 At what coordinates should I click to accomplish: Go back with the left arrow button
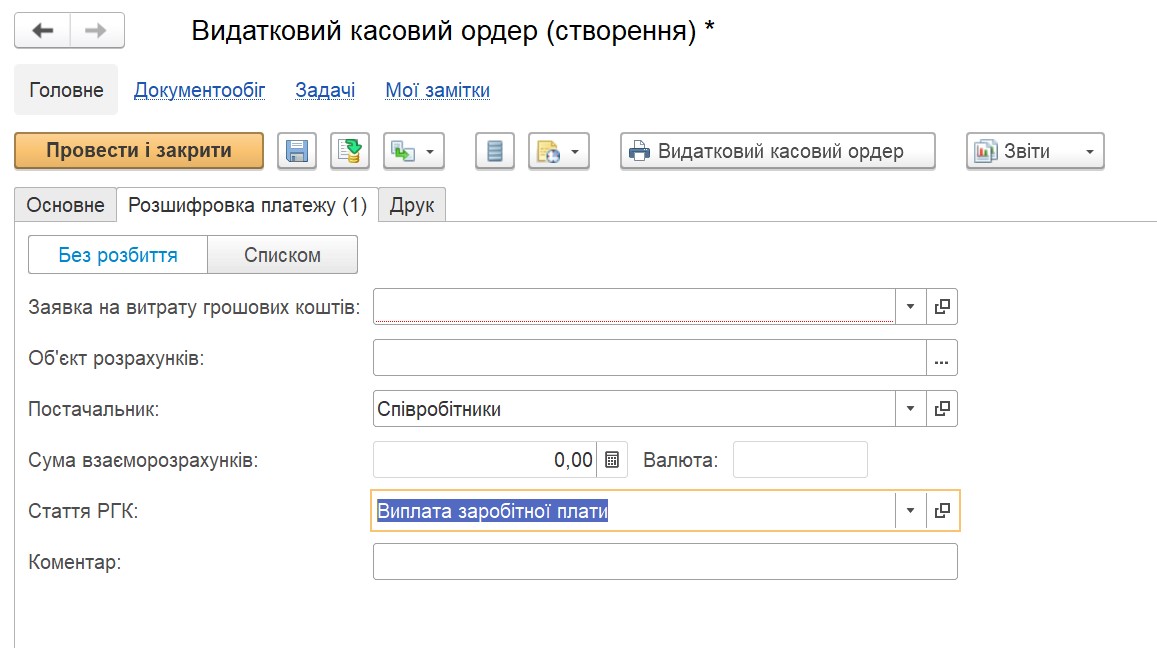tap(42, 30)
